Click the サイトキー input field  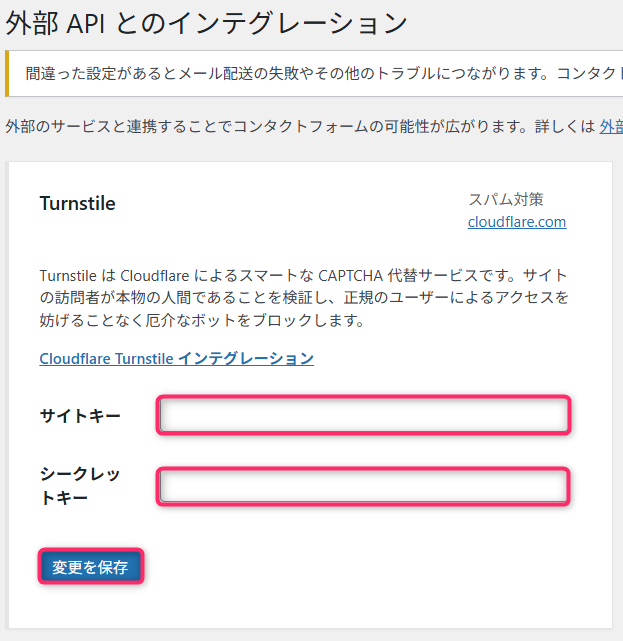[x=364, y=415]
